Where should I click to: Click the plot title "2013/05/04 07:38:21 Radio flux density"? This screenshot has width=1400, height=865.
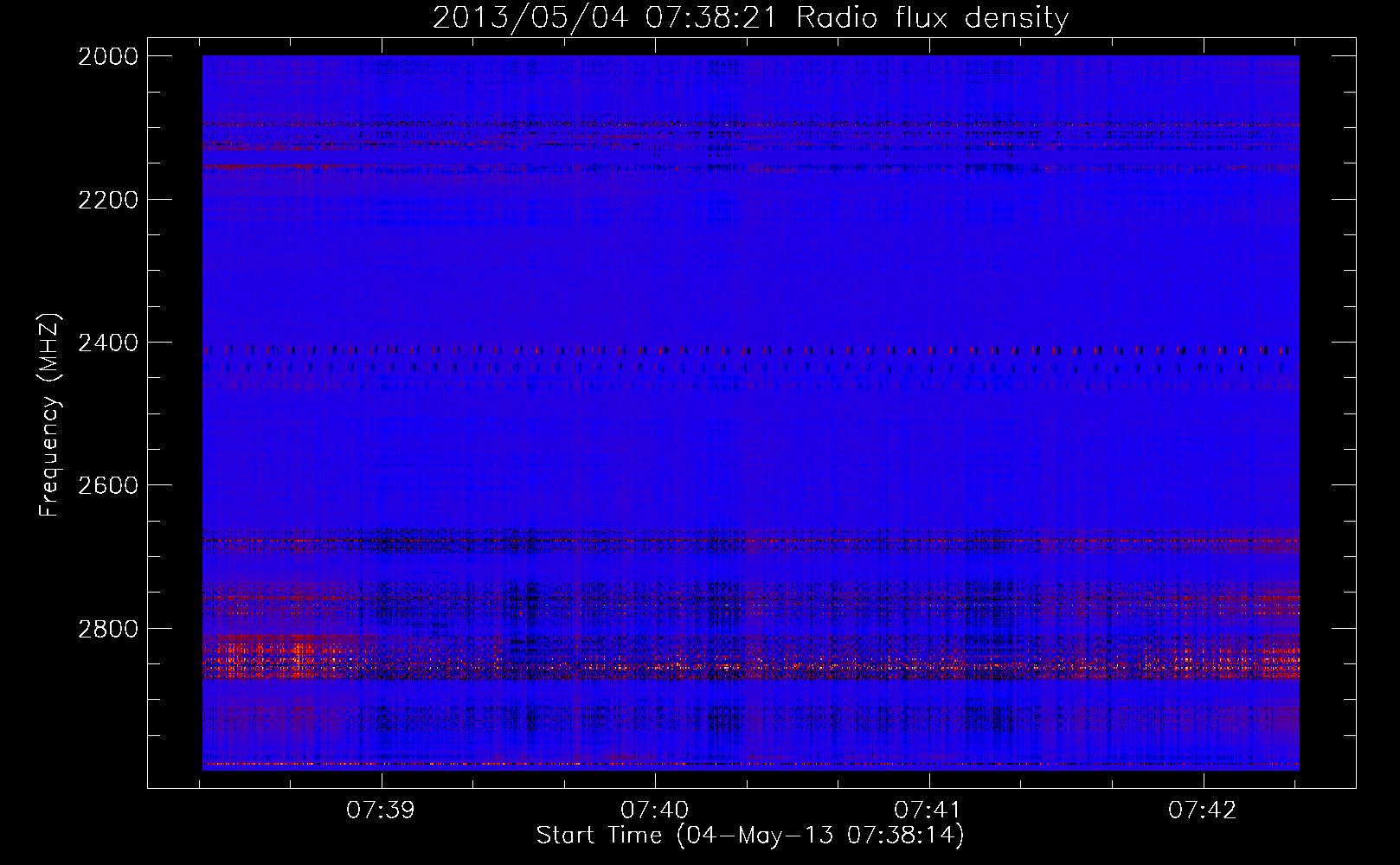click(x=750, y=17)
